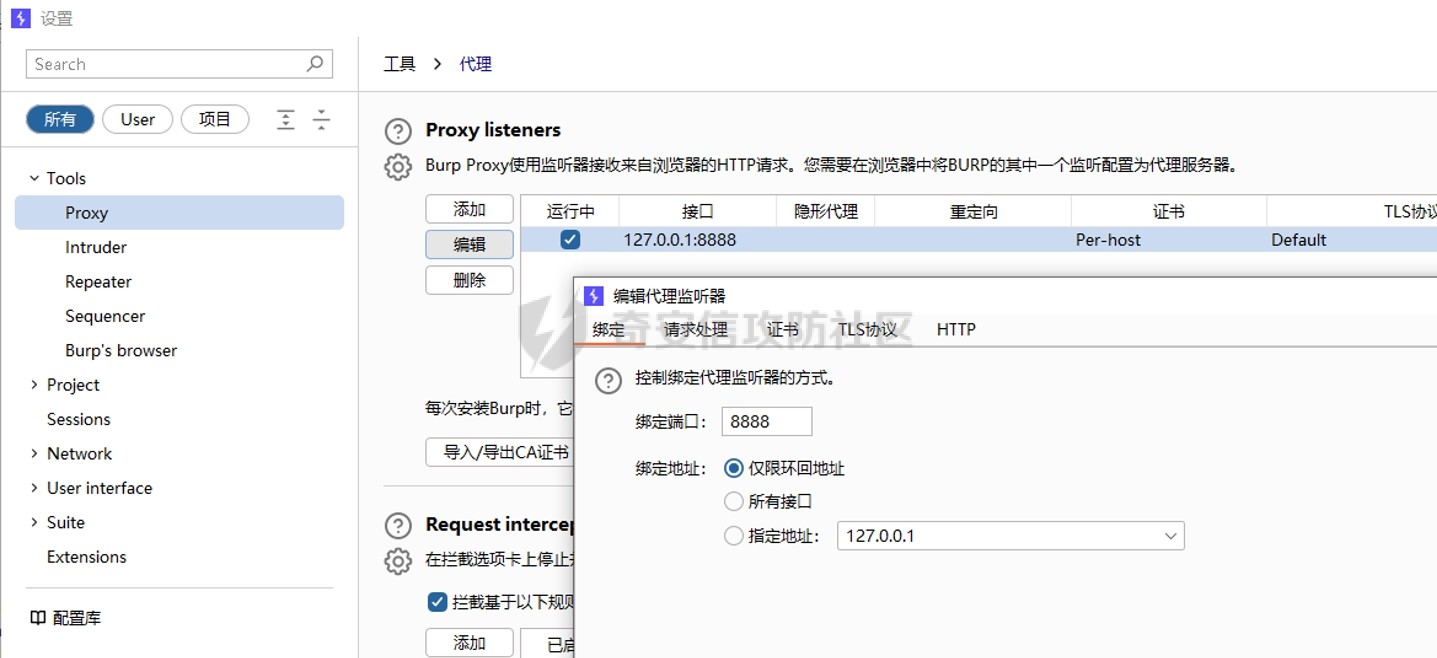Select 所有接口 radio option
Viewport: 1437px width, 658px height.
tap(734, 502)
